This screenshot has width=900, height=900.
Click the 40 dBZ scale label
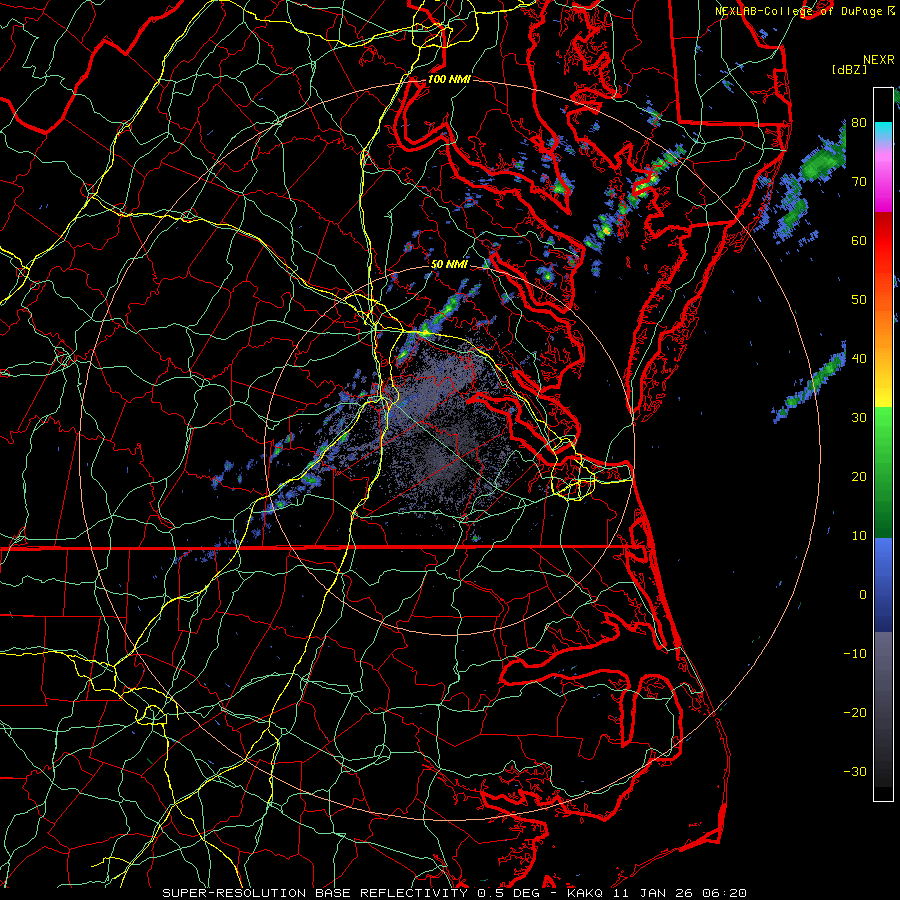[859, 359]
